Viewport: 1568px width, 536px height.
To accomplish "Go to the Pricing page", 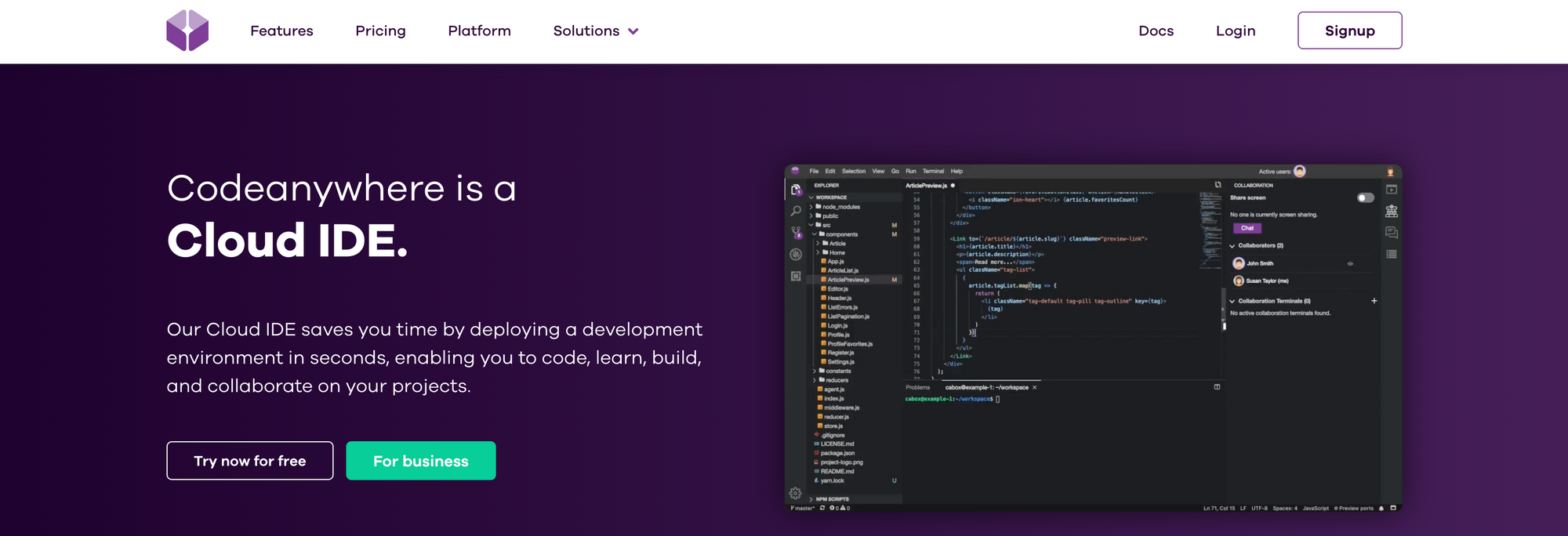I will click(x=380, y=31).
